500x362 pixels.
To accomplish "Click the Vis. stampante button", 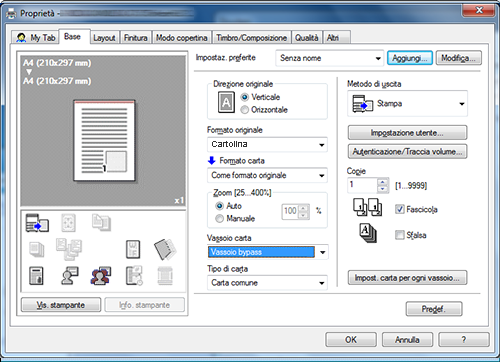I will (x=61, y=305).
